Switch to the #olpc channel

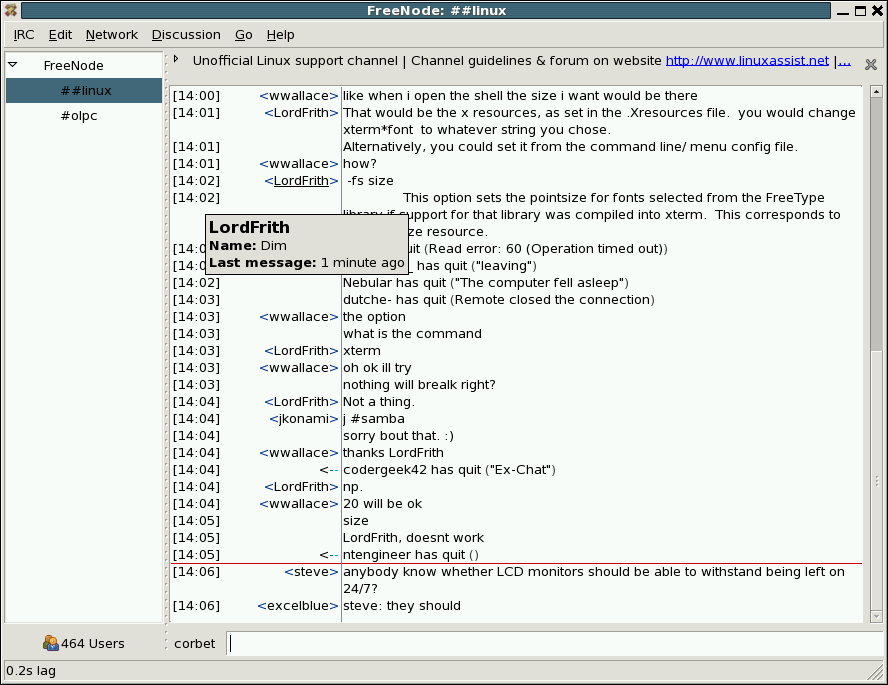coord(79,116)
